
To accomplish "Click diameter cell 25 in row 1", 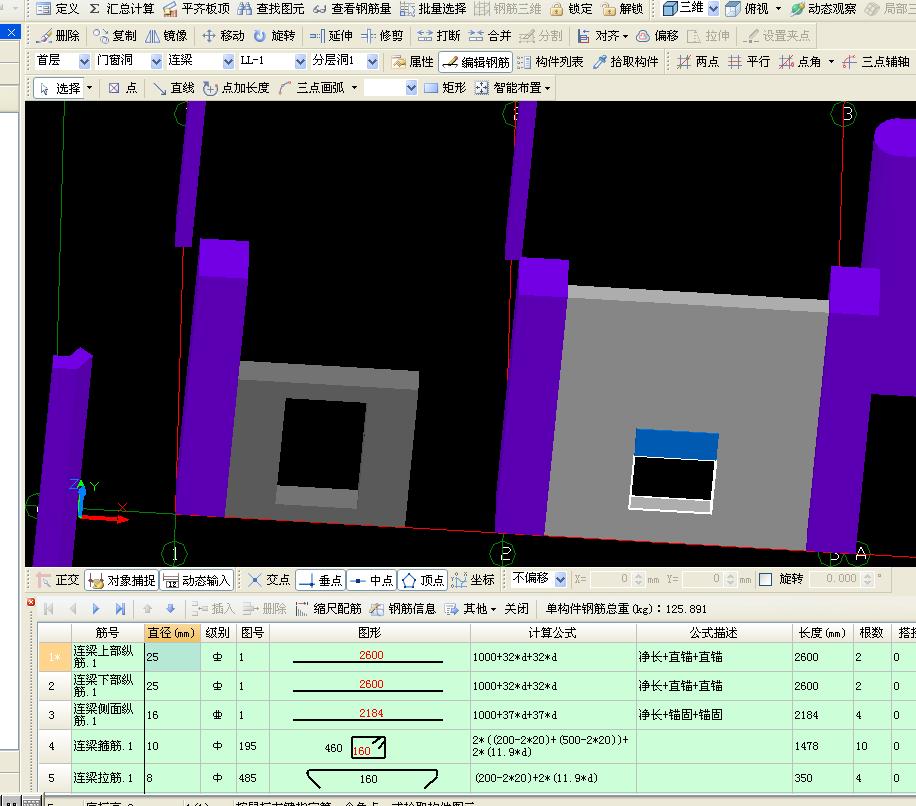I will pos(172,657).
